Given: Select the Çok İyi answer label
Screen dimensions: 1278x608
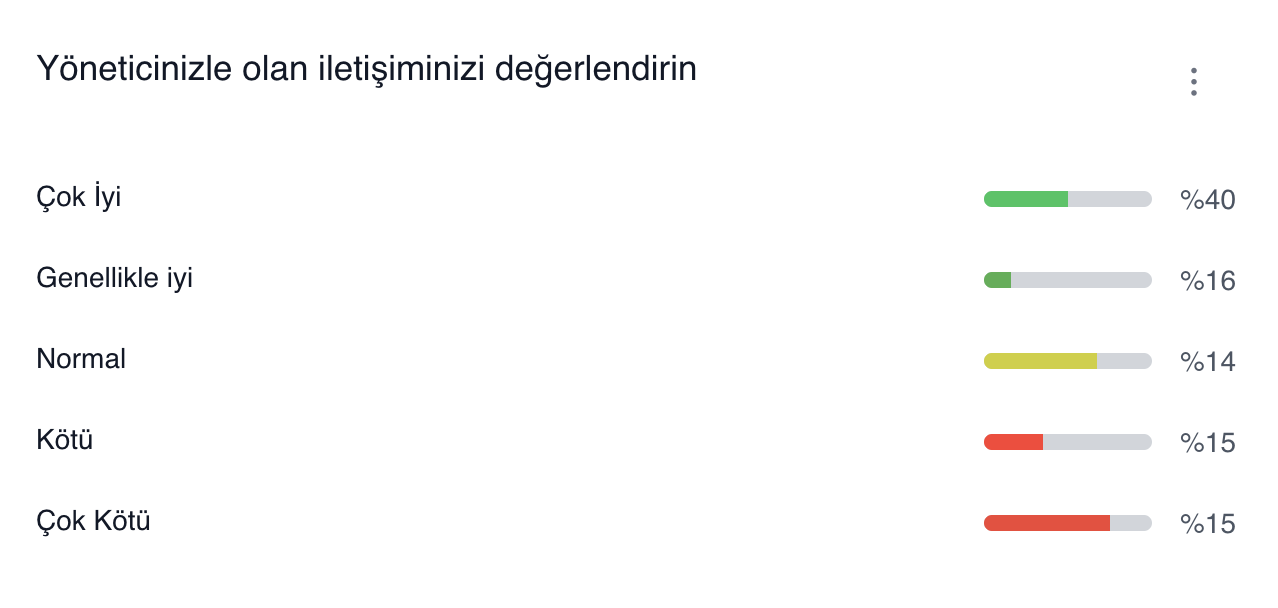Looking at the screenshot, I should 79,198.
